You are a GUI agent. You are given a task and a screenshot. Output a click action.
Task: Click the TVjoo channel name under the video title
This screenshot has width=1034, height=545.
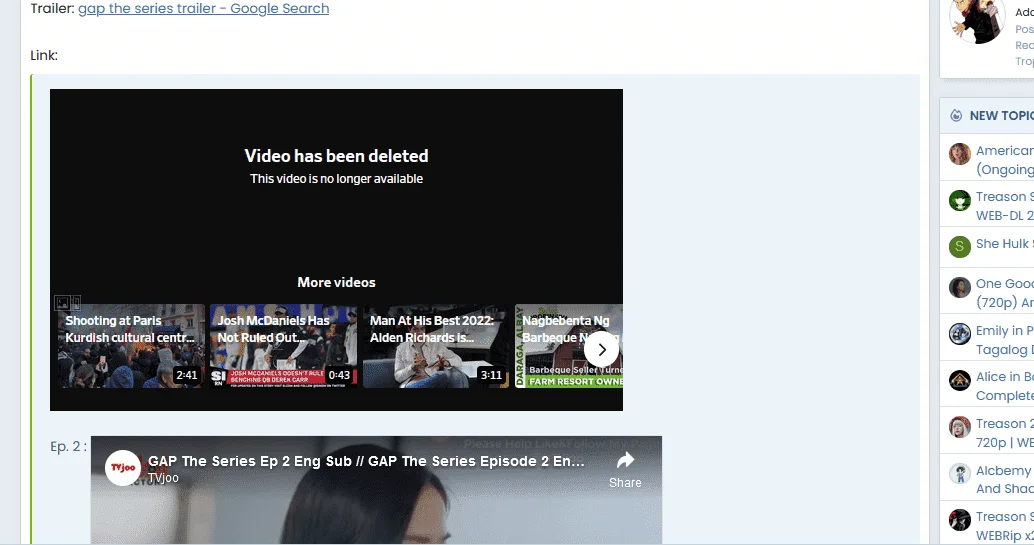coord(163,478)
